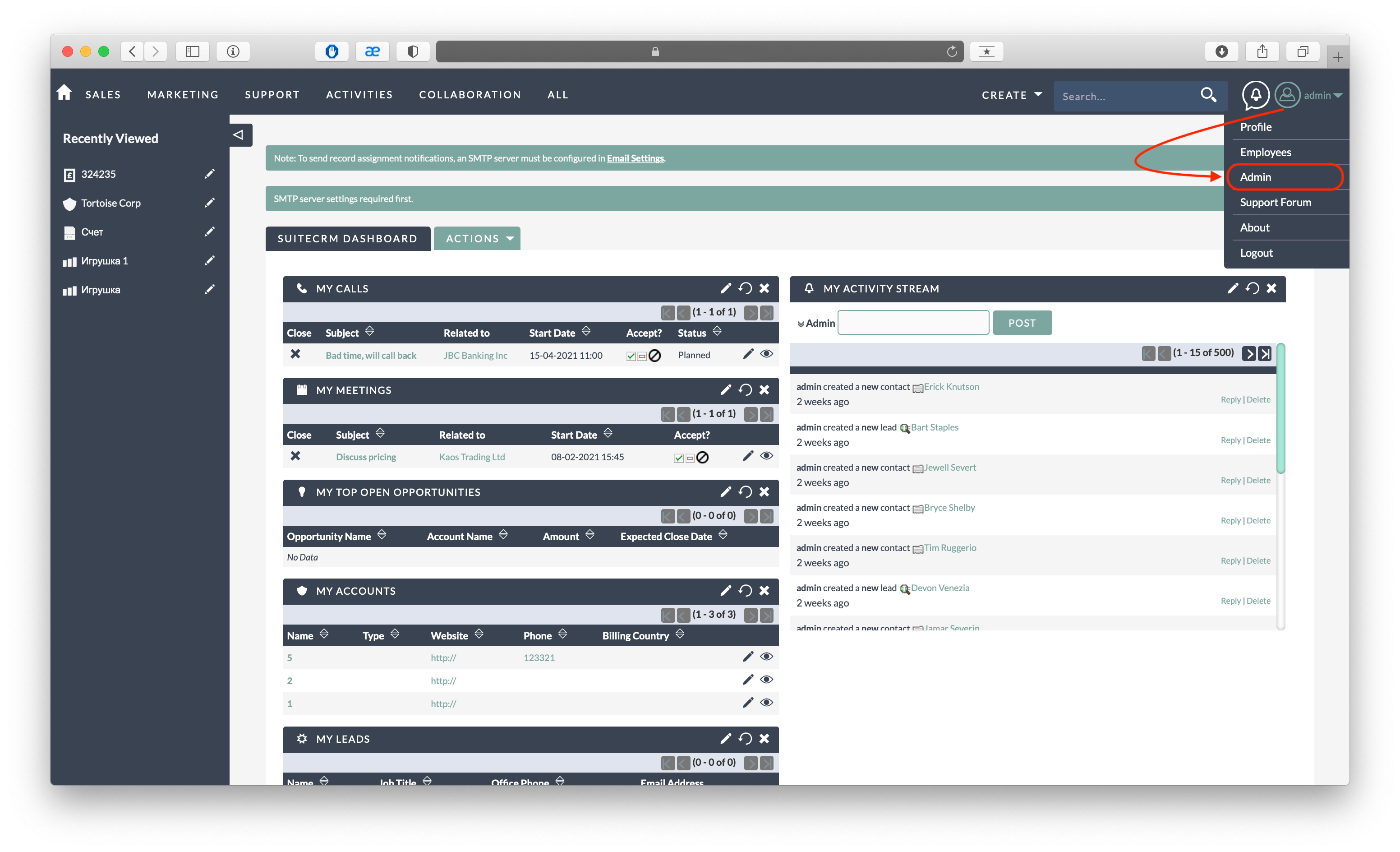This screenshot has width=1400, height=852.
Task: Remove the My Accounts dashlet
Action: [x=764, y=591]
